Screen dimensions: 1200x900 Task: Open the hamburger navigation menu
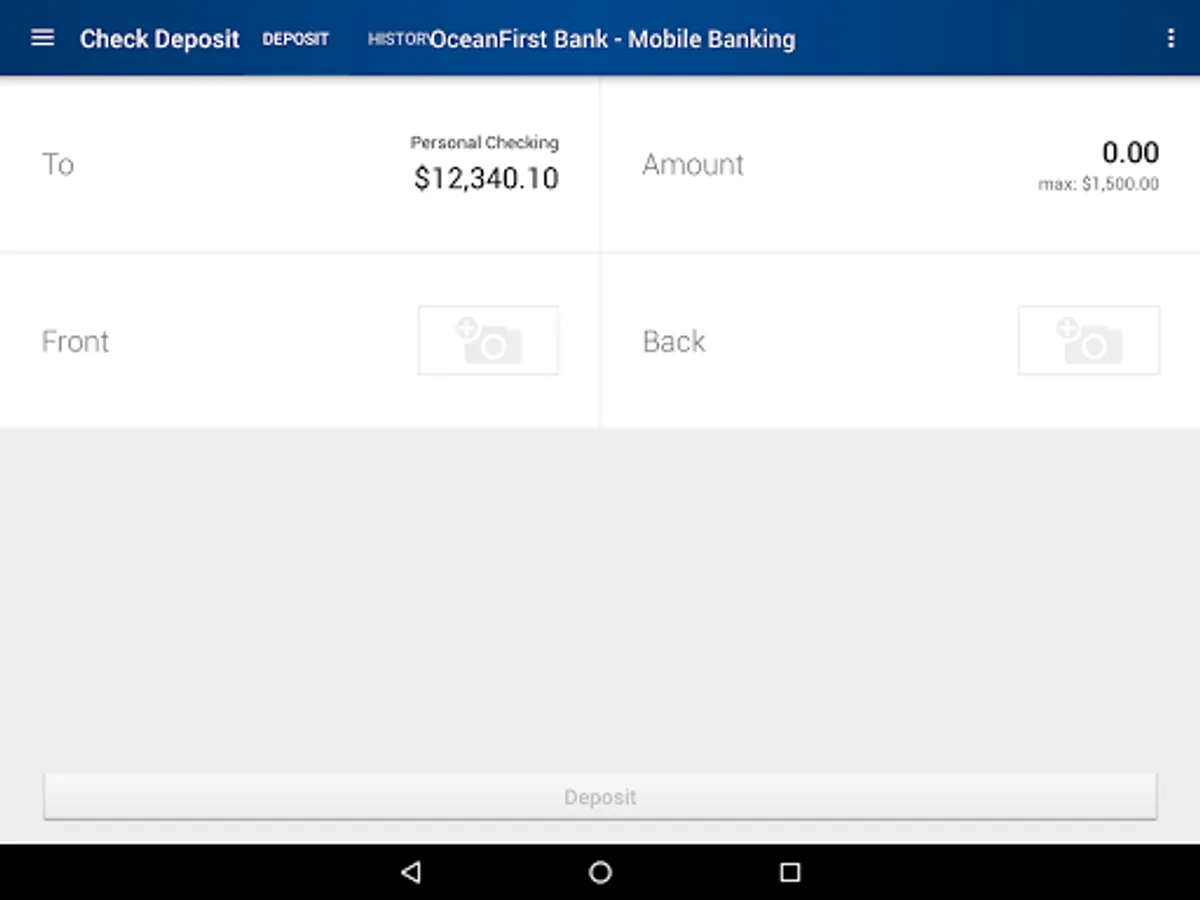tap(42, 38)
